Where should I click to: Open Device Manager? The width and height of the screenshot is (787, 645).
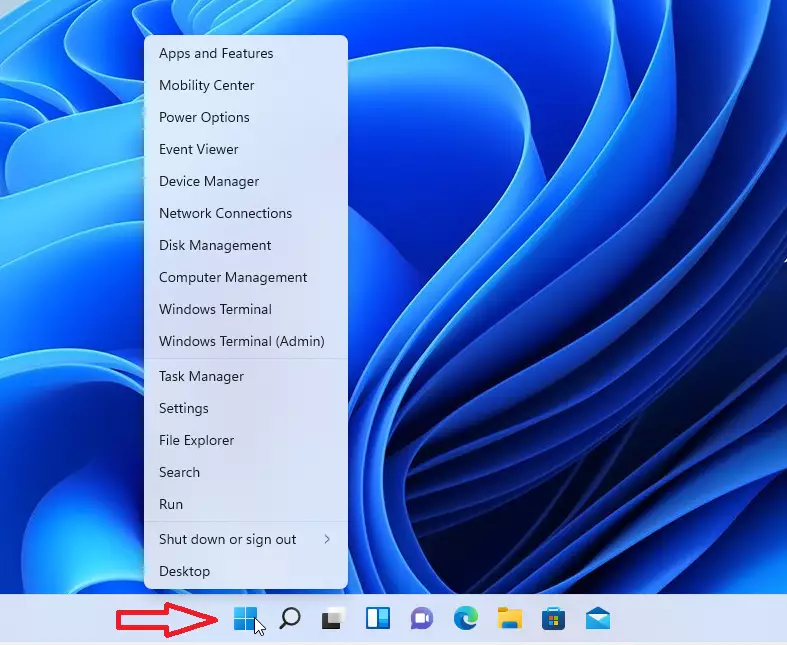(246, 181)
